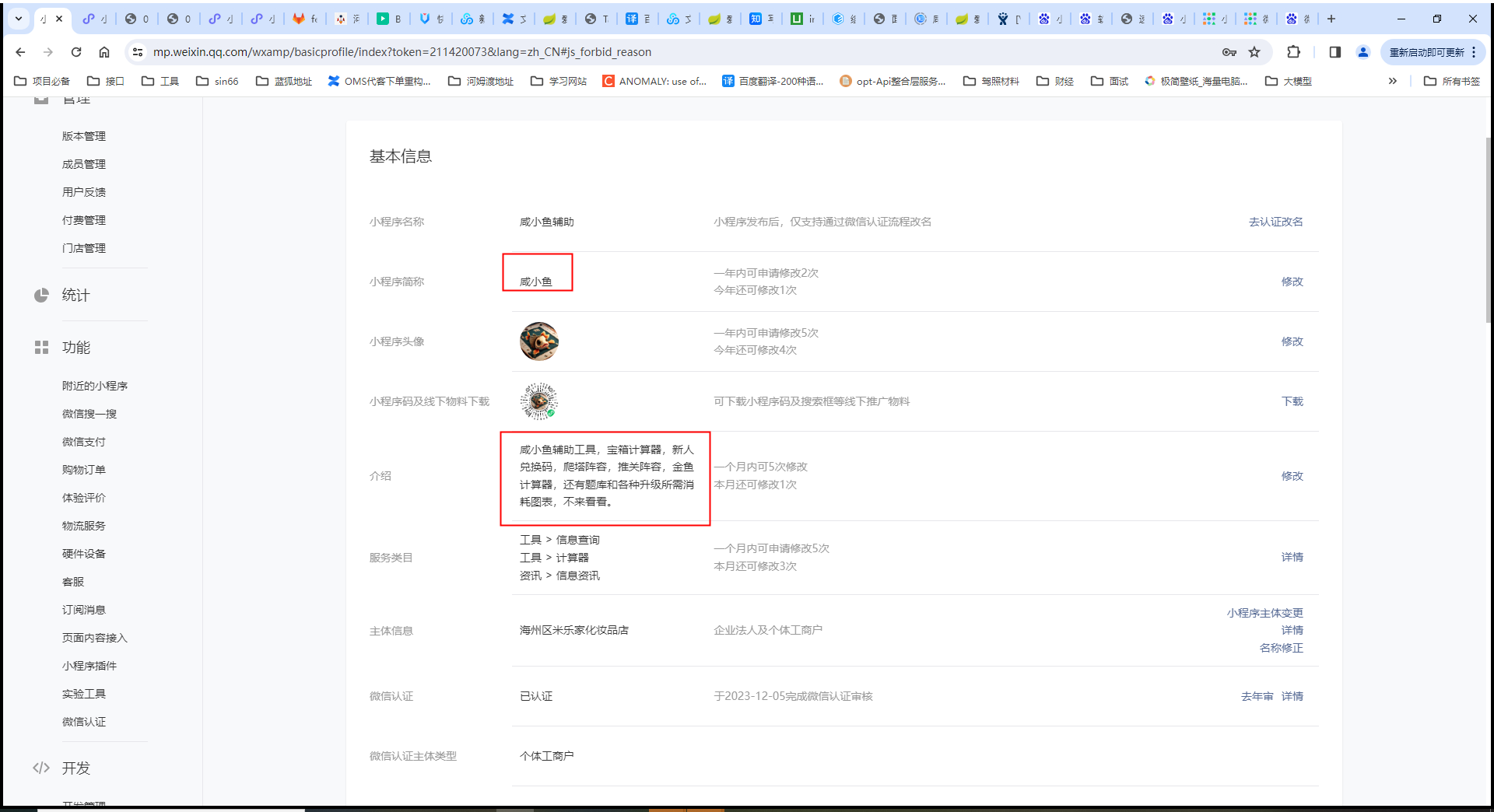Open 门店管理 in the sidebar

[84, 248]
